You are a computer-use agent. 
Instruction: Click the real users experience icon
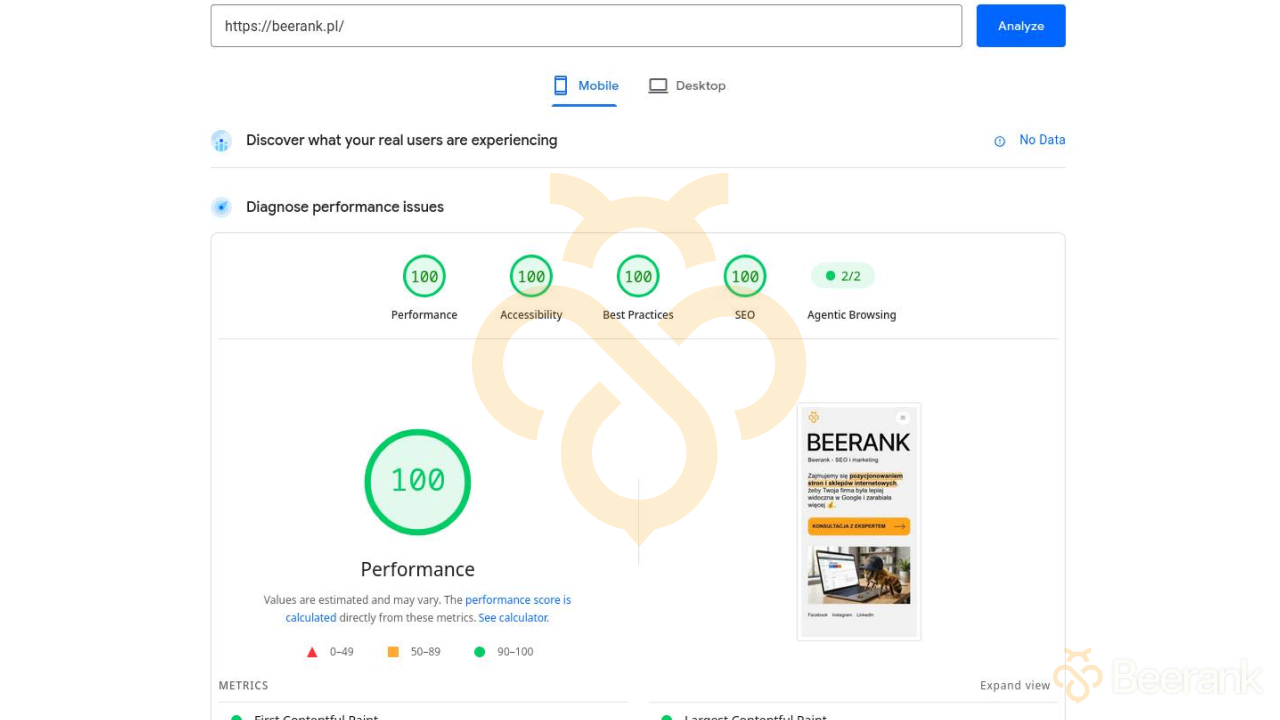point(221,141)
